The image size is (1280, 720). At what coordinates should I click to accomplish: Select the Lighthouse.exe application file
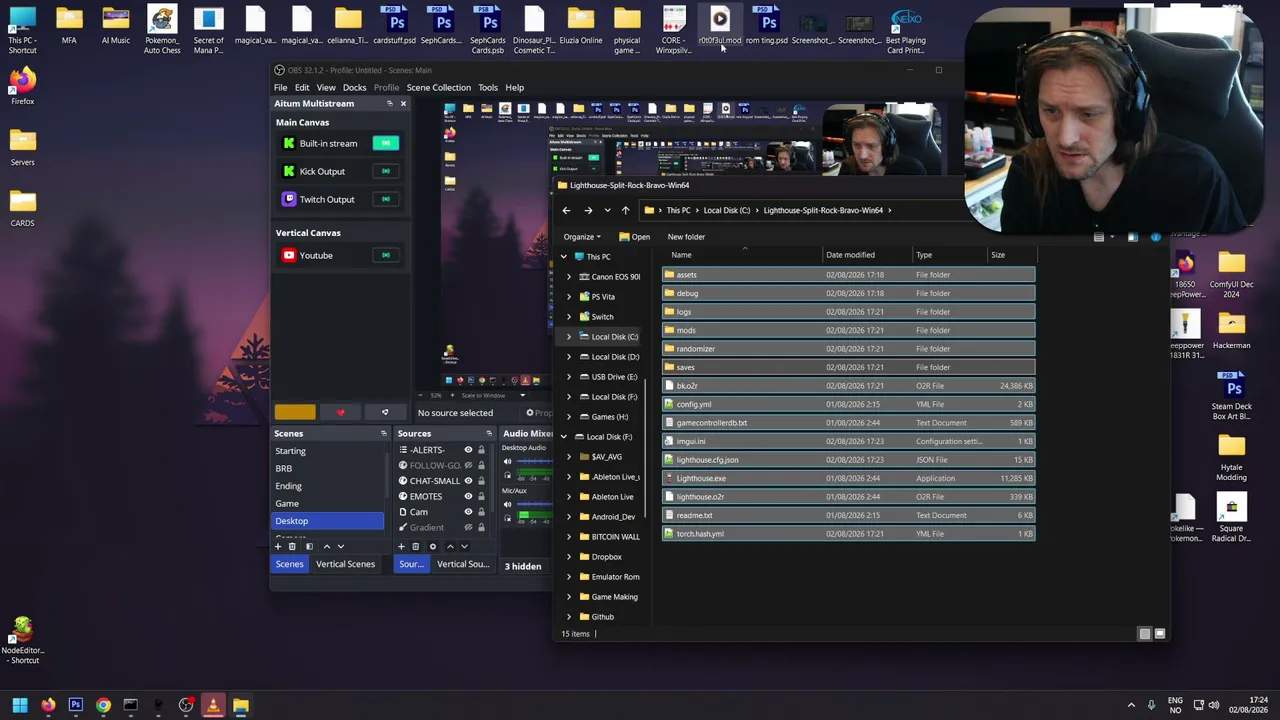click(849, 478)
